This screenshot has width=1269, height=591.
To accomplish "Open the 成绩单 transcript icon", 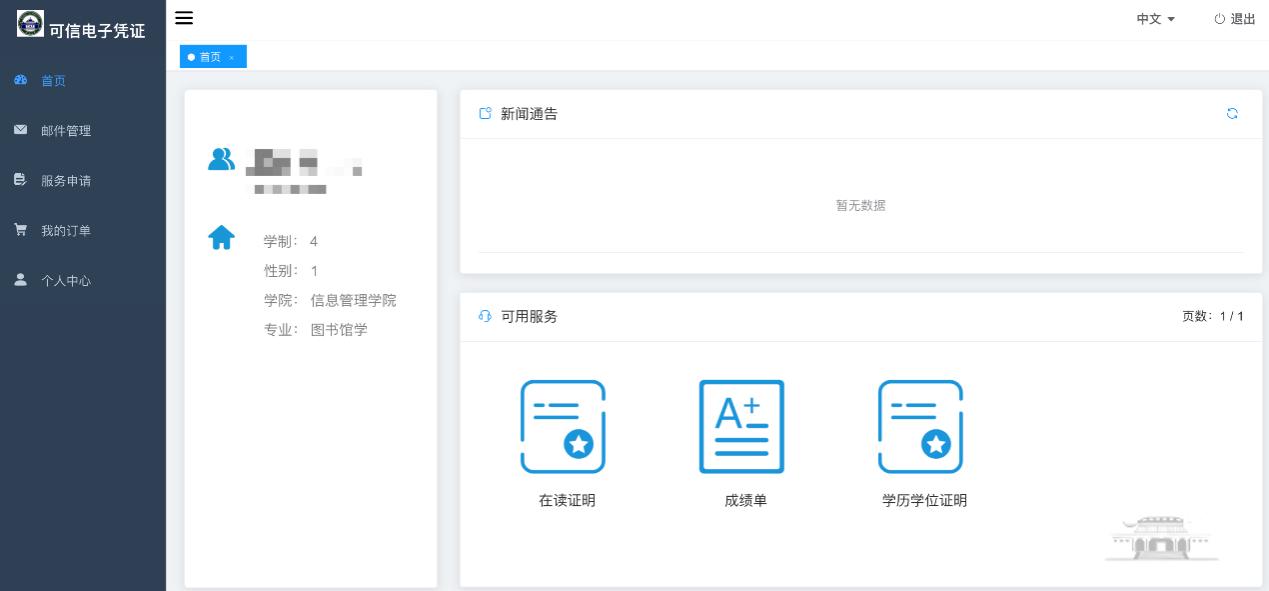I will [x=741, y=427].
